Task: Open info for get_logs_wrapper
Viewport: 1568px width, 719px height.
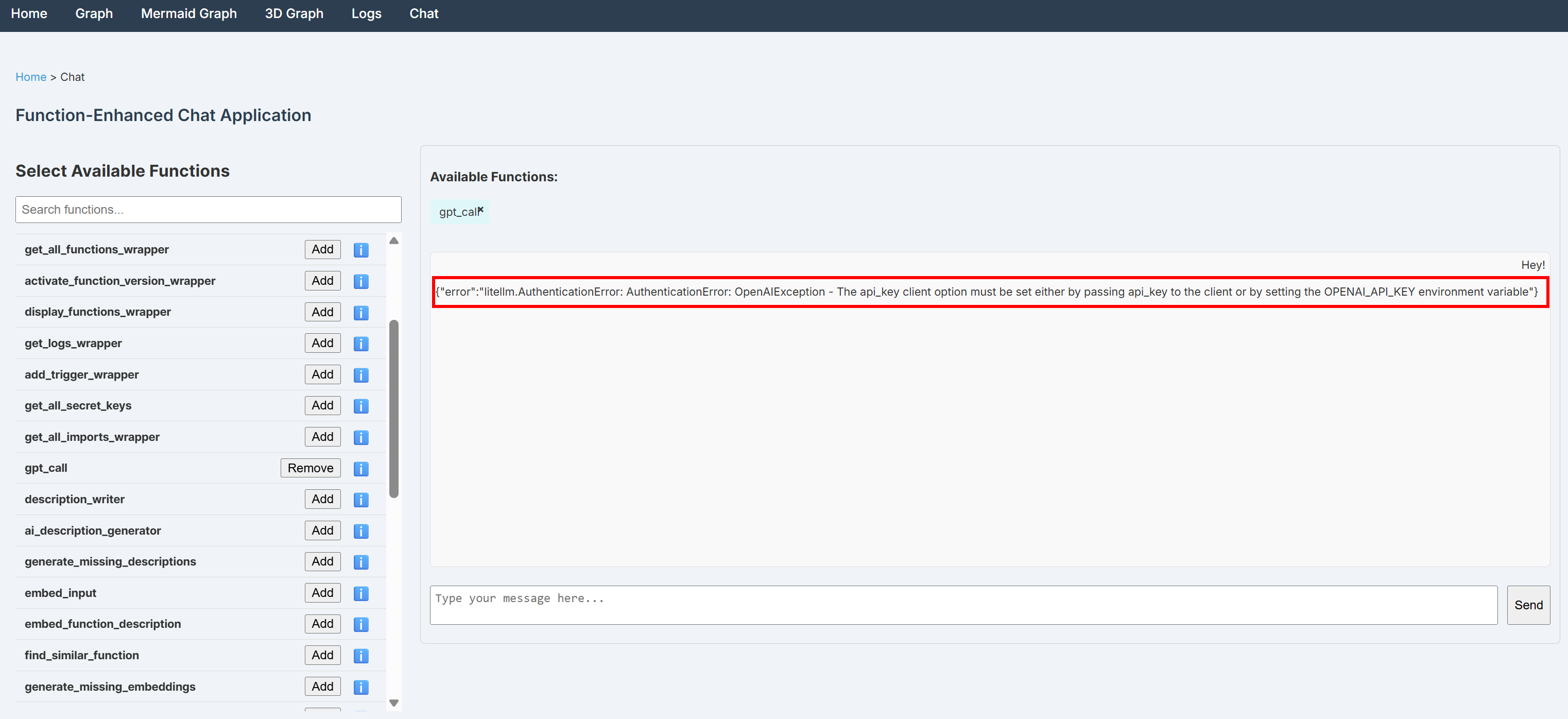Action: tap(360, 344)
